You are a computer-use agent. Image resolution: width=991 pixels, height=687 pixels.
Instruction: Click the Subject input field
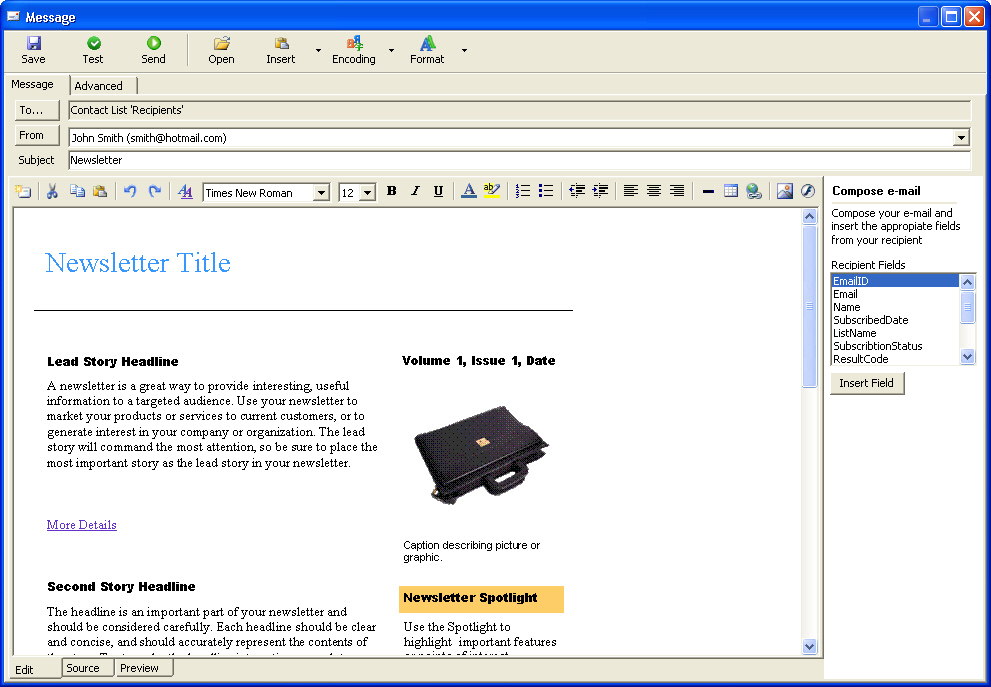tap(519, 160)
